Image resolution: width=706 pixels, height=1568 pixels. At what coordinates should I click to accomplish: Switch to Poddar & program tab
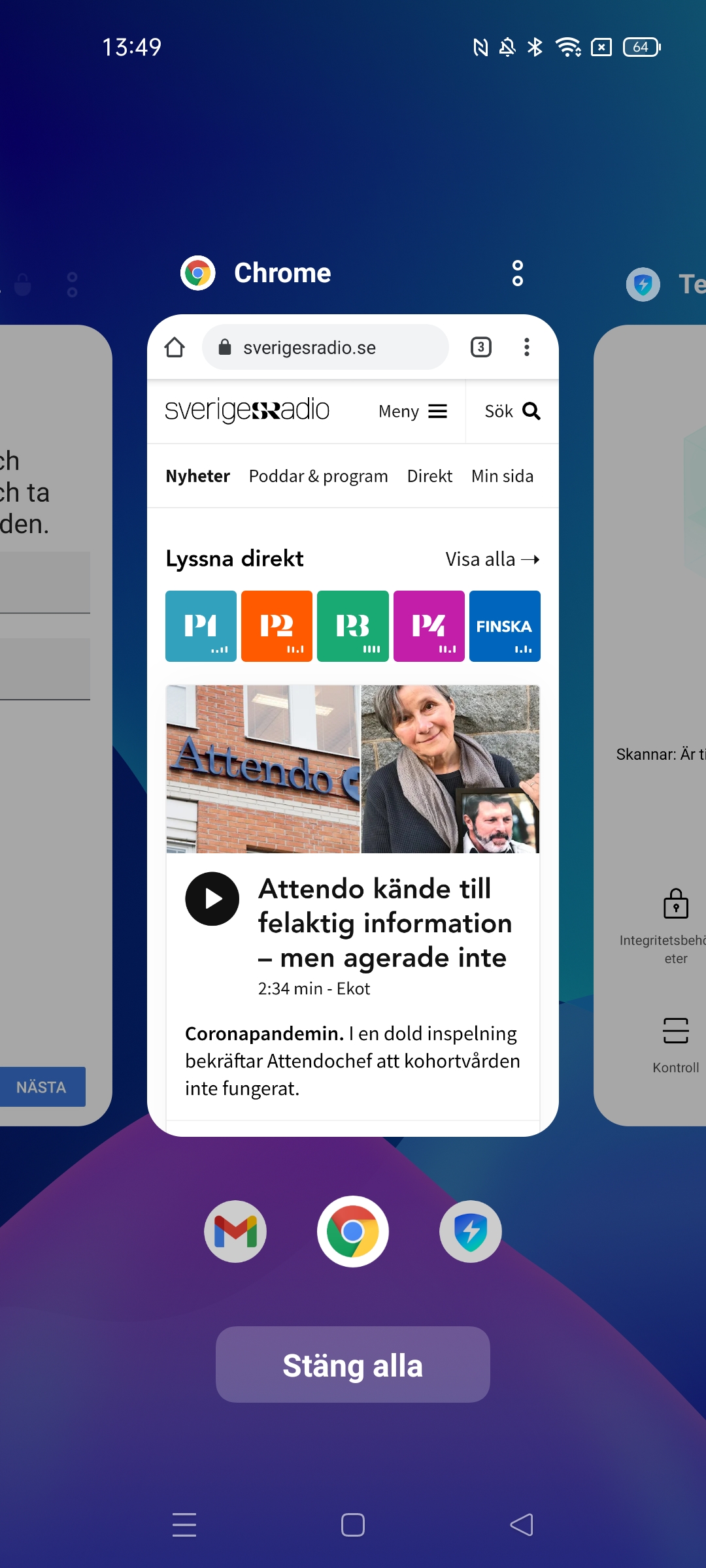pos(318,476)
